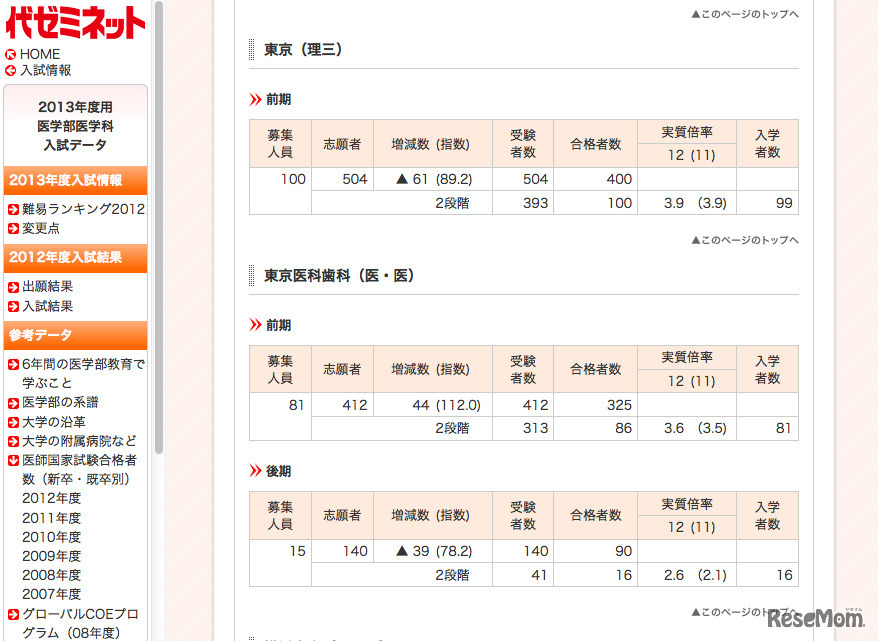This screenshot has width=878, height=641.
Task: Click the arrow icon beside 難易ランキング2012
Action: pos(13,210)
